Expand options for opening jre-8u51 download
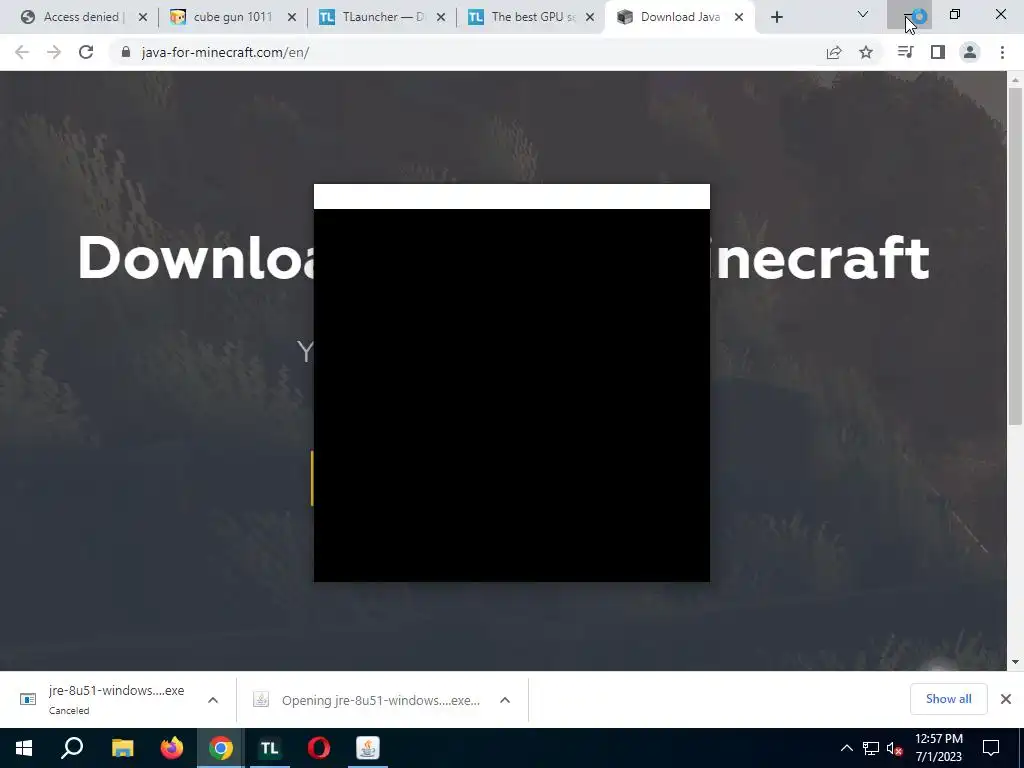 505,700
